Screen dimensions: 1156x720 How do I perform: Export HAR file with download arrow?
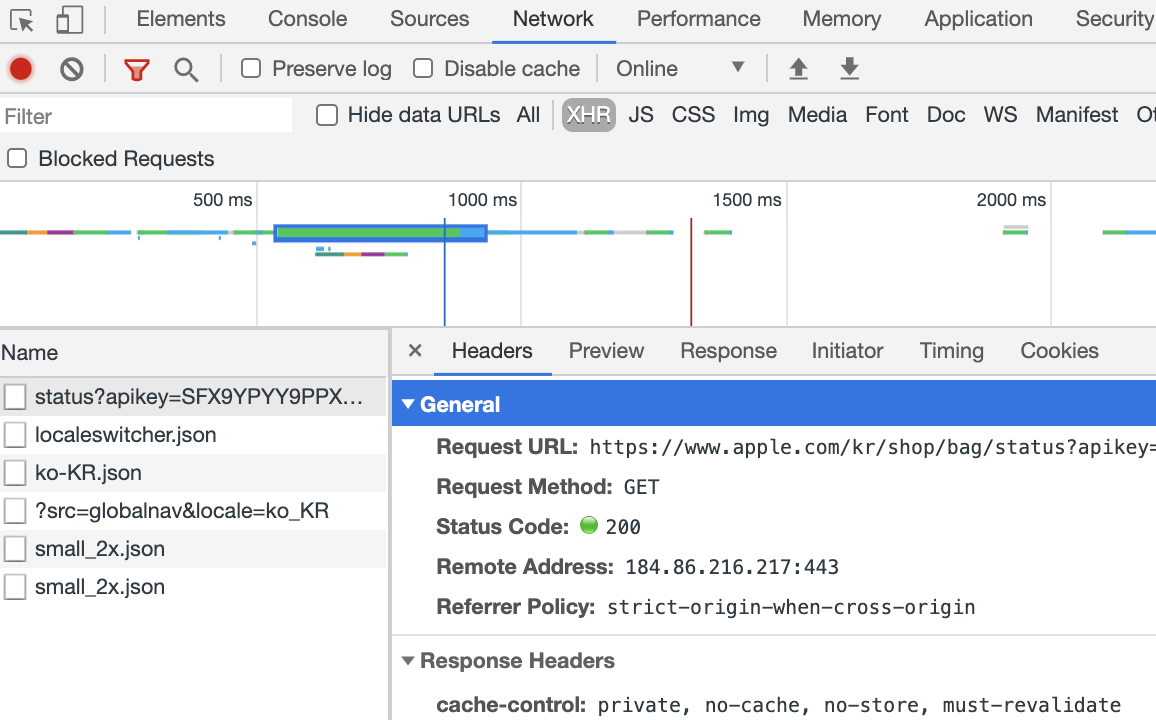pos(849,69)
